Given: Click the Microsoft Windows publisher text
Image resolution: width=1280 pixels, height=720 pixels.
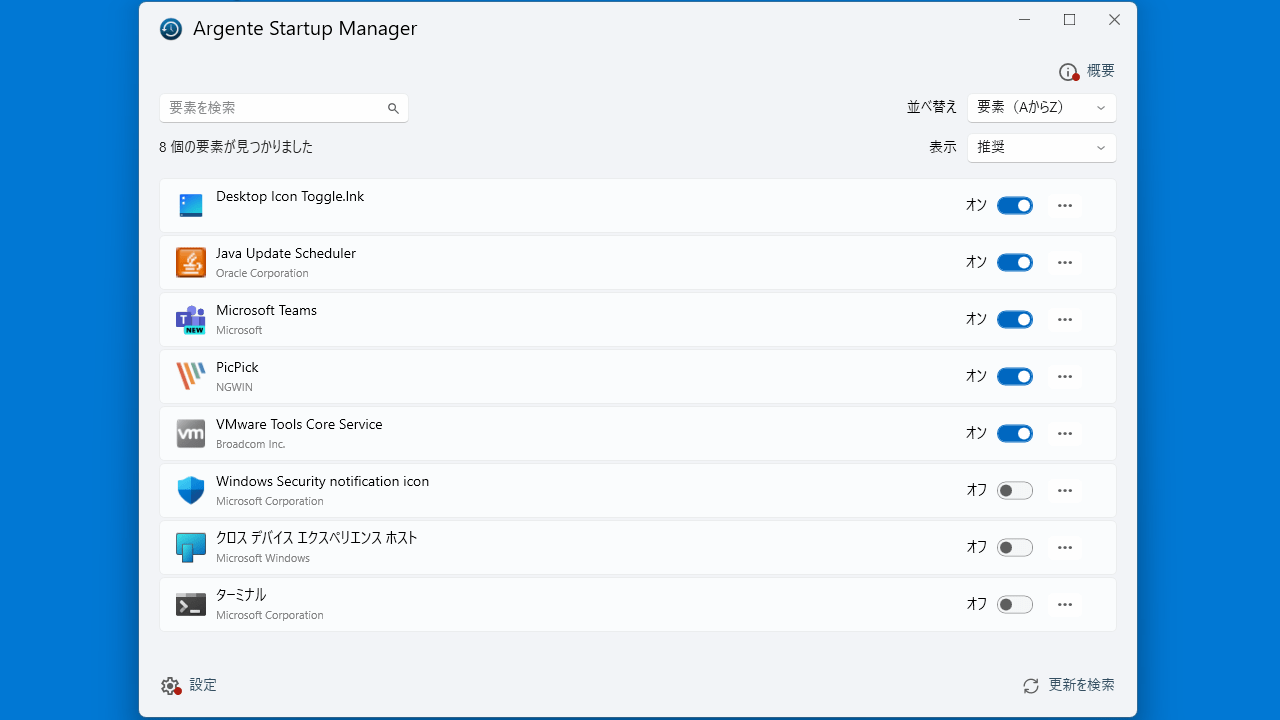Looking at the screenshot, I should pos(263,558).
